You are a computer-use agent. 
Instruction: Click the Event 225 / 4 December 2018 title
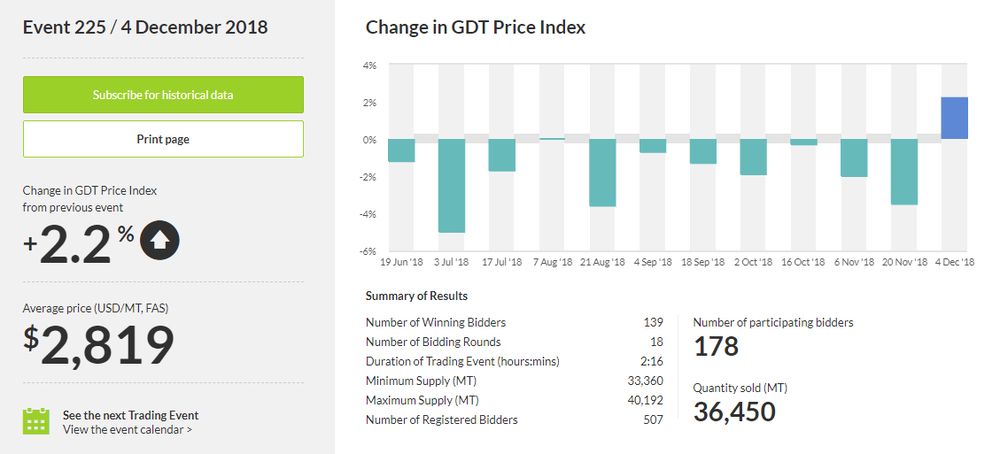click(x=145, y=27)
